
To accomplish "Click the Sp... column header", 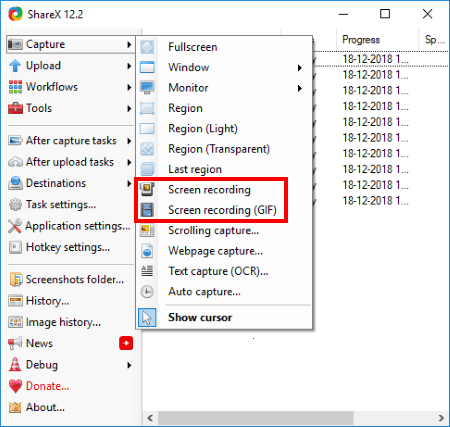I will pos(434,40).
